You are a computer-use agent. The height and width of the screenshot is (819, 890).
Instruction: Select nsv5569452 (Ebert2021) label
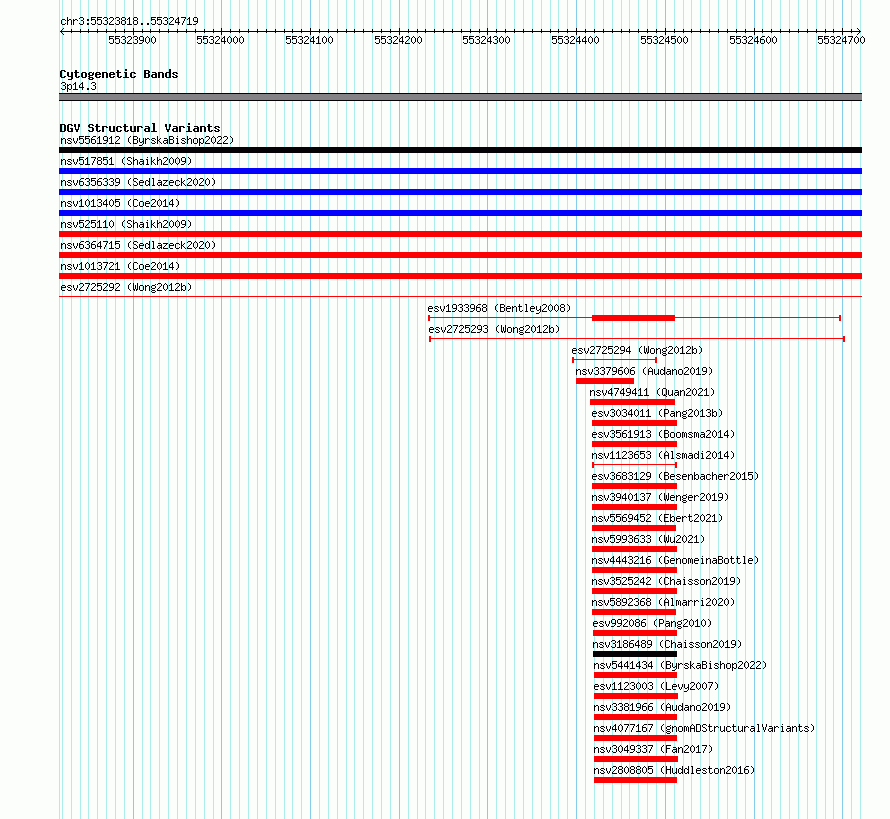pos(657,518)
